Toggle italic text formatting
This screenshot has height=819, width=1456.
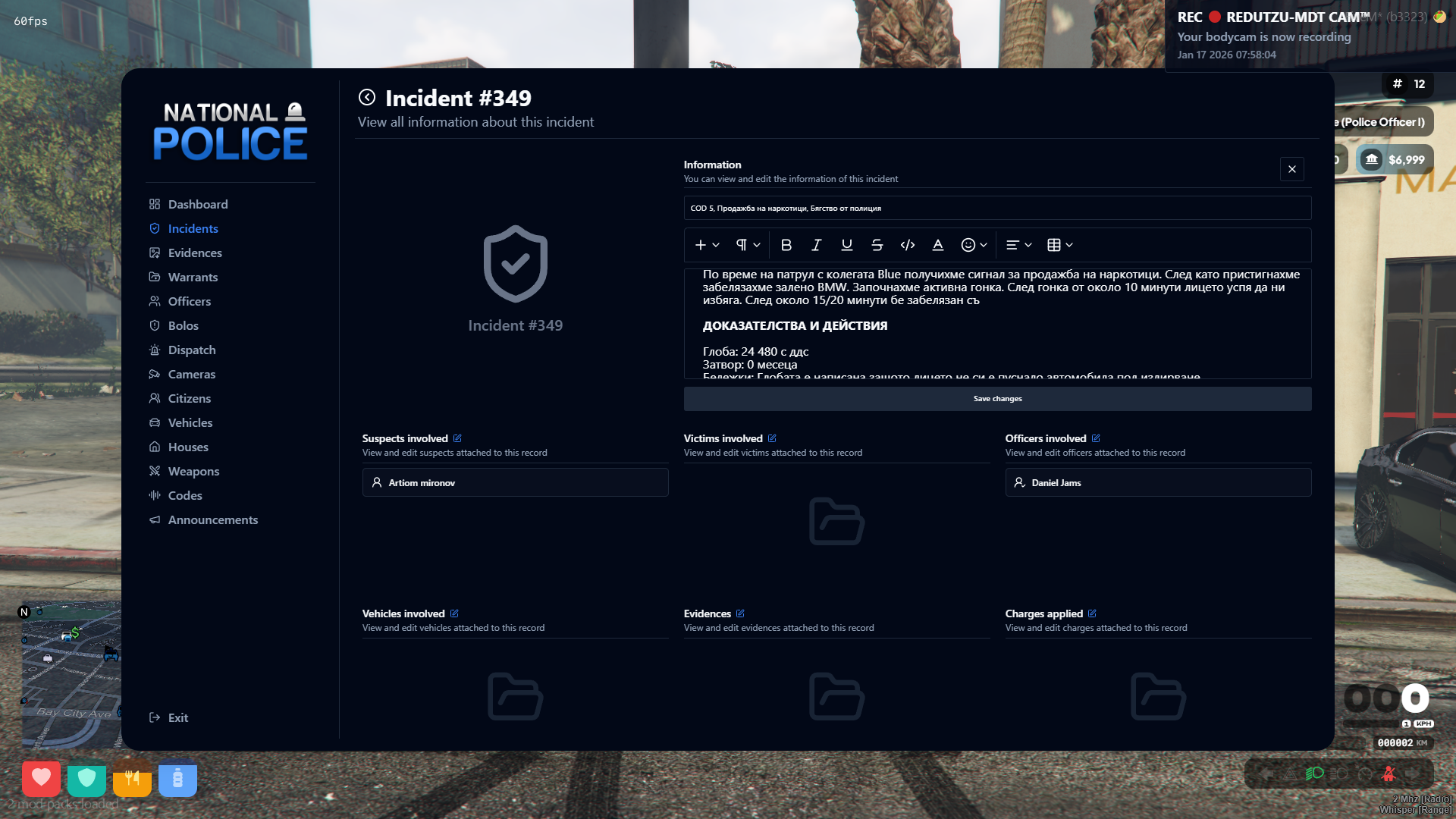click(x=817, y=245)
